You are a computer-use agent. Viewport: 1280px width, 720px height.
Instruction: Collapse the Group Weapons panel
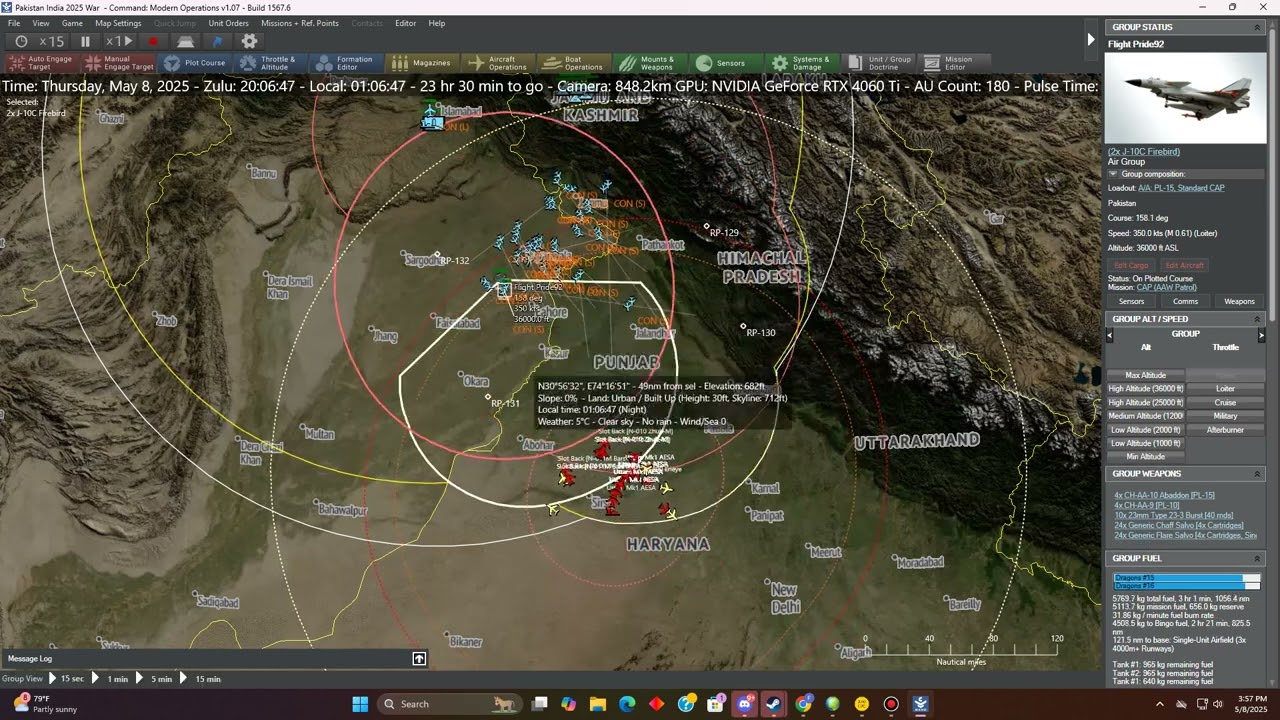pyautogui.click(x=1258, y=474)
